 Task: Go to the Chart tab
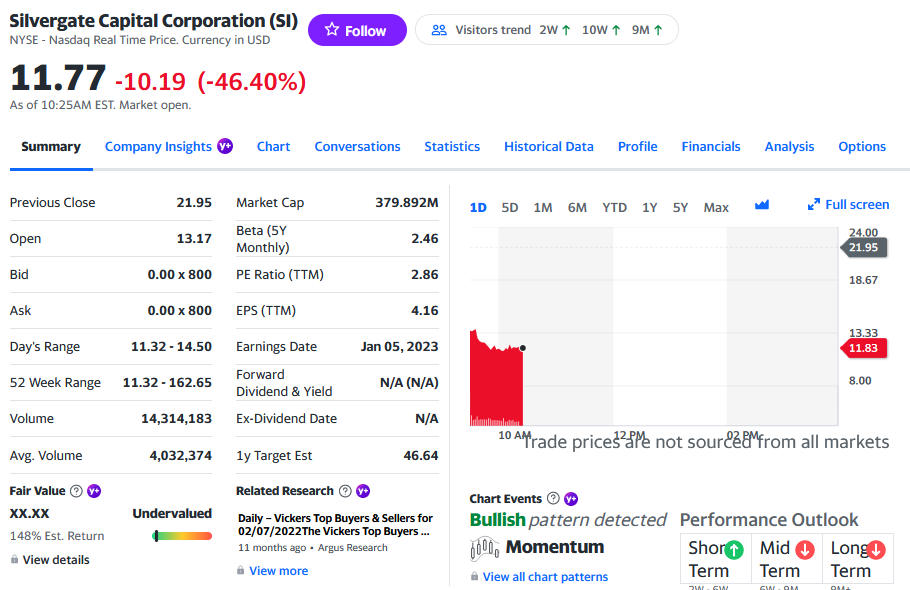273,147
